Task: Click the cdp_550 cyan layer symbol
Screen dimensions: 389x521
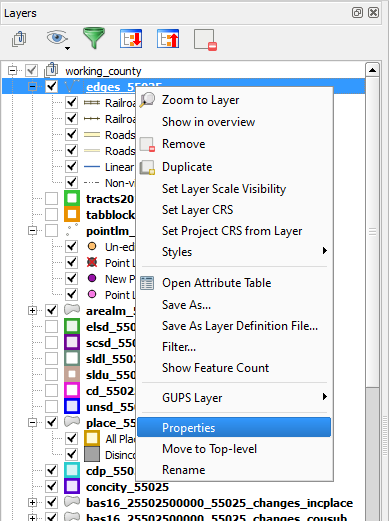Action: [72, 470]
